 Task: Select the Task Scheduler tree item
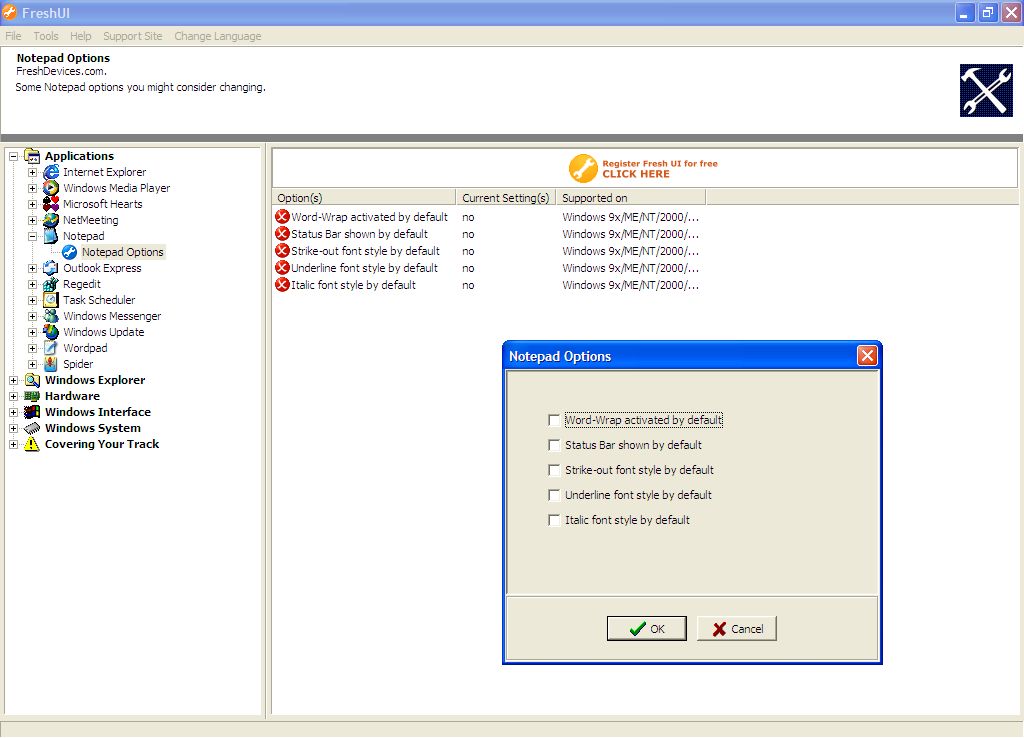pyautogui.click(x=99, y=300)
